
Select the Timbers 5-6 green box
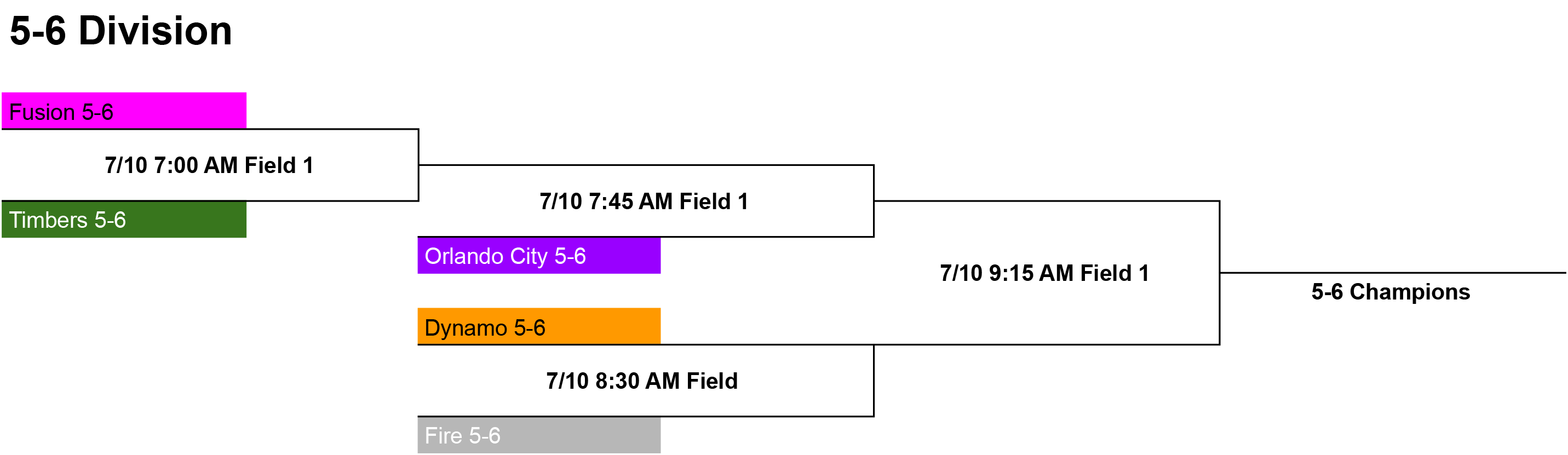124,220
